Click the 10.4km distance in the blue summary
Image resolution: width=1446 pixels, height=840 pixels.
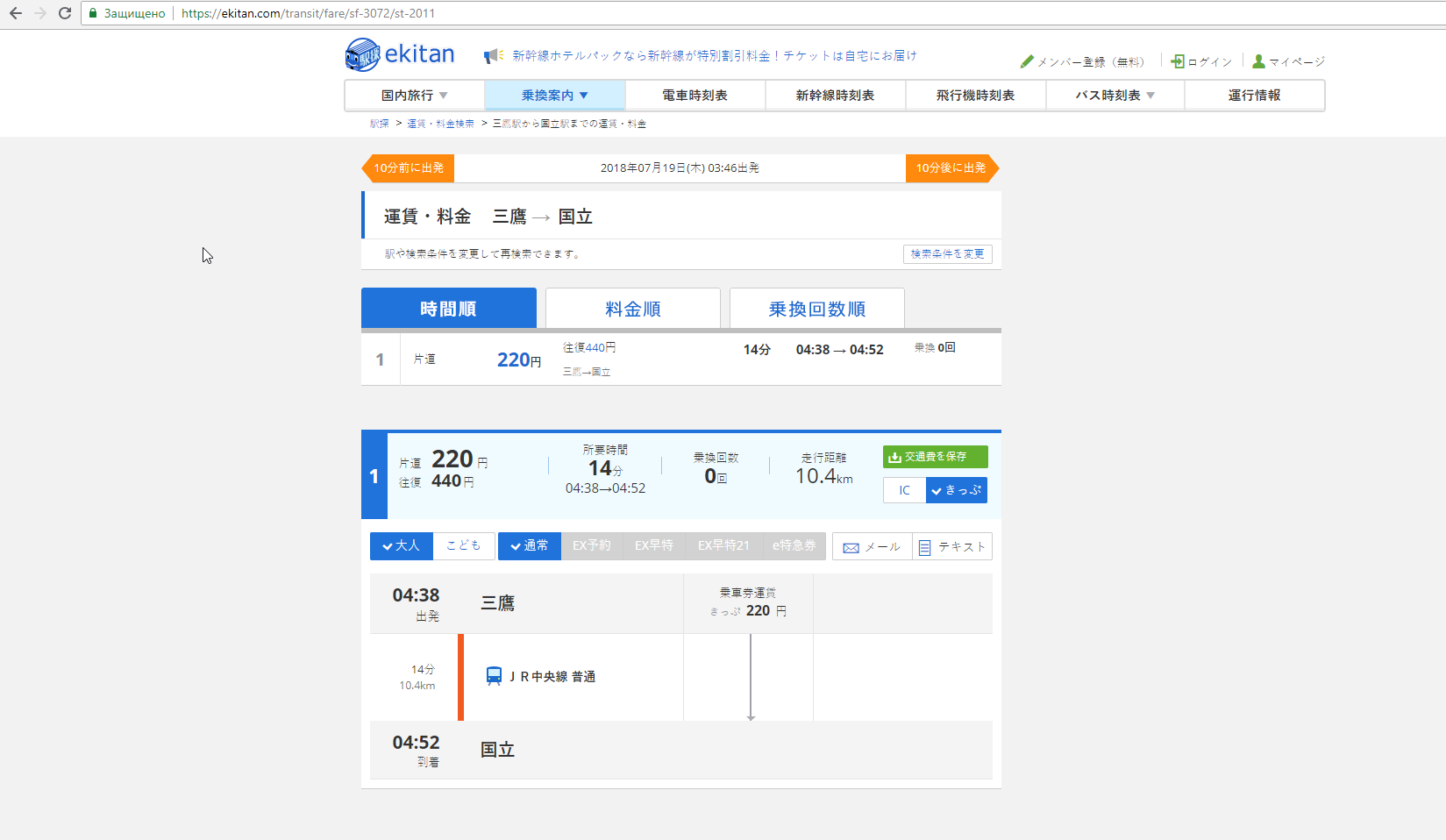(824, 476)
